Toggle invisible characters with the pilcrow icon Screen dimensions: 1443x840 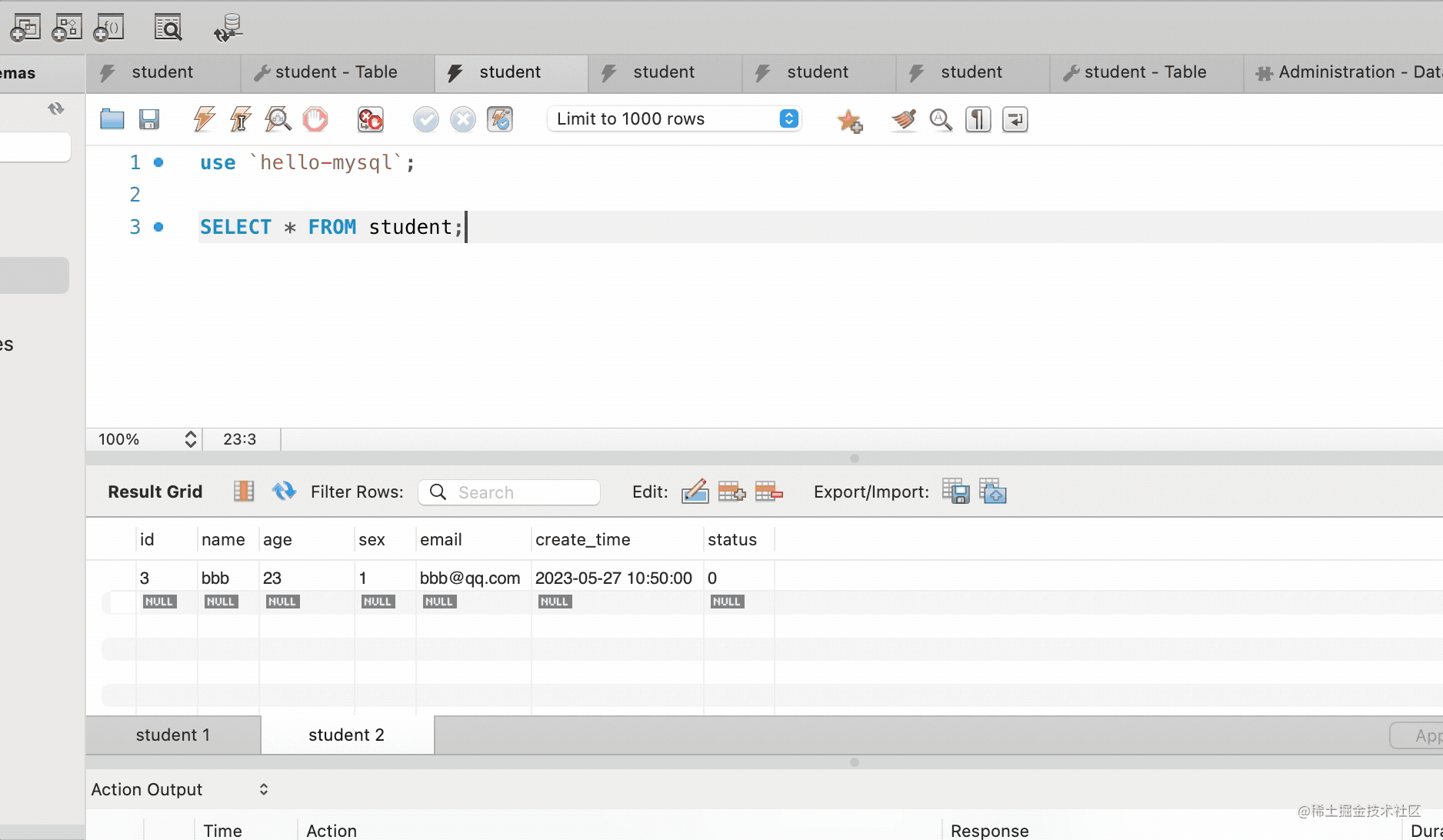point(978,119)
